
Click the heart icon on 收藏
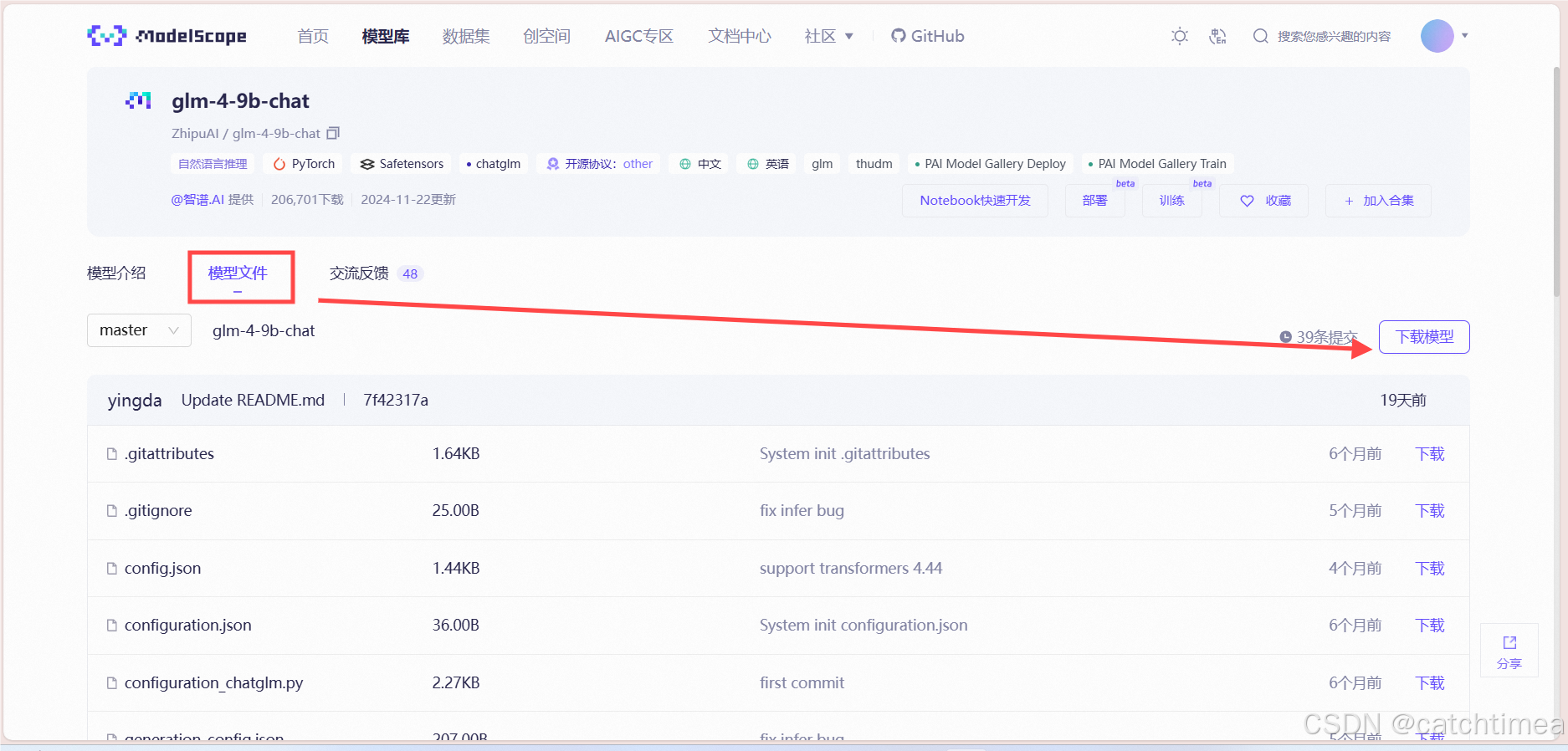1247,201
